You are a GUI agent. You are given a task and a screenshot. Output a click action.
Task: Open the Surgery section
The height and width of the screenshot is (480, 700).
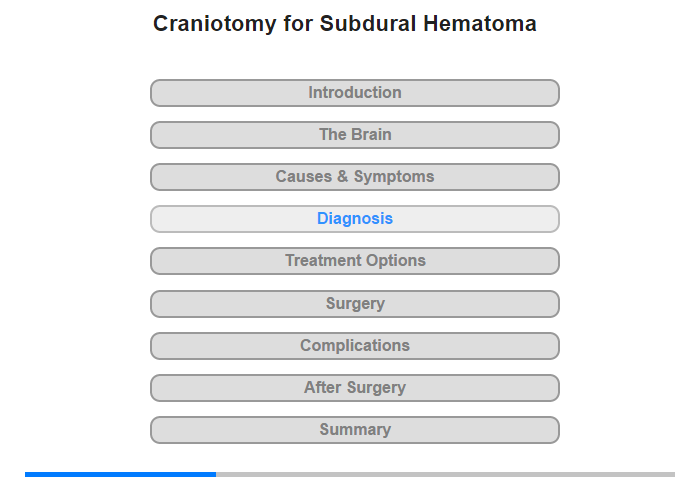[x=354, y=304]
